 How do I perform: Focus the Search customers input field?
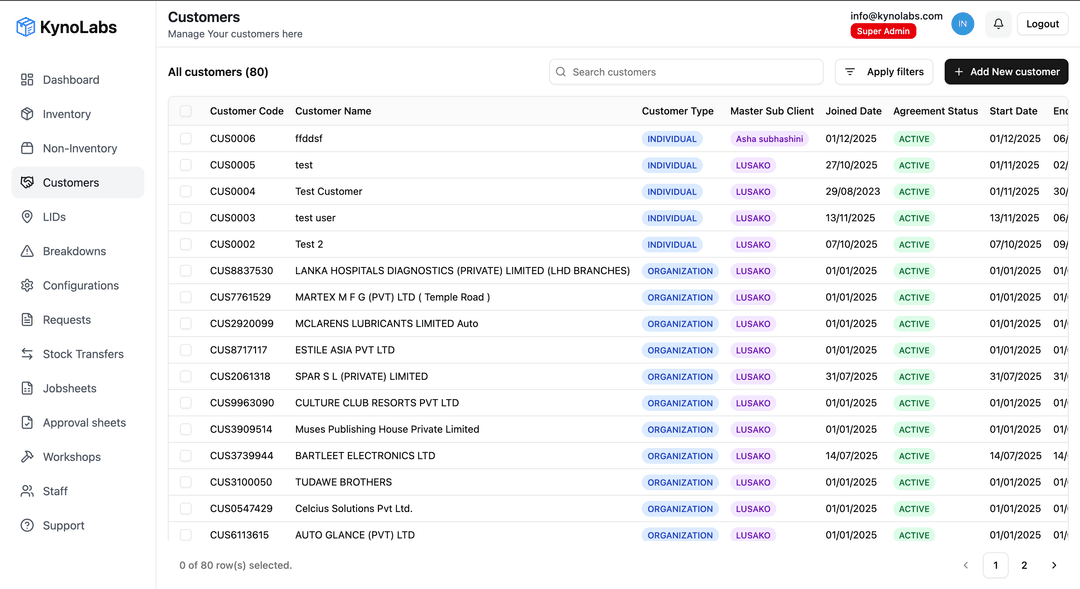coord(690,72)
